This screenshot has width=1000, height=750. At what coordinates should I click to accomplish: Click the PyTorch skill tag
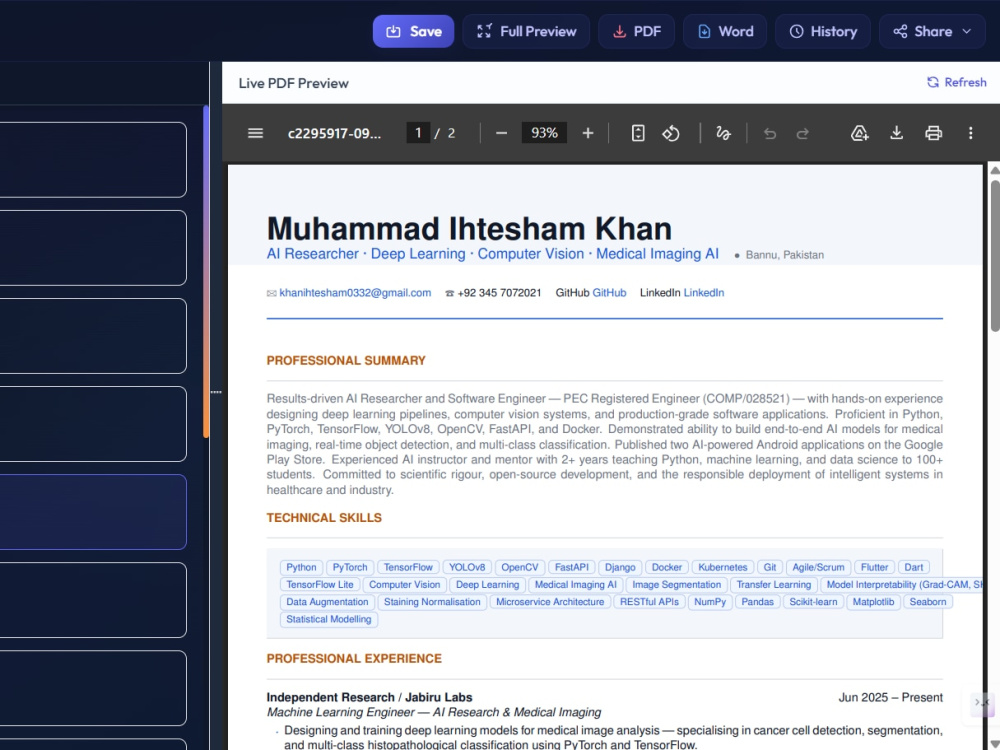[350, 567]
